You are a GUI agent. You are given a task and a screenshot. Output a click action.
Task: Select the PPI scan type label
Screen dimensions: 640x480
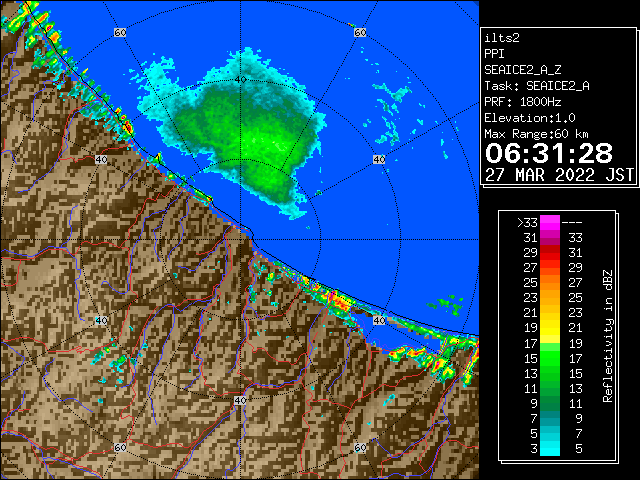coord(494,54)
